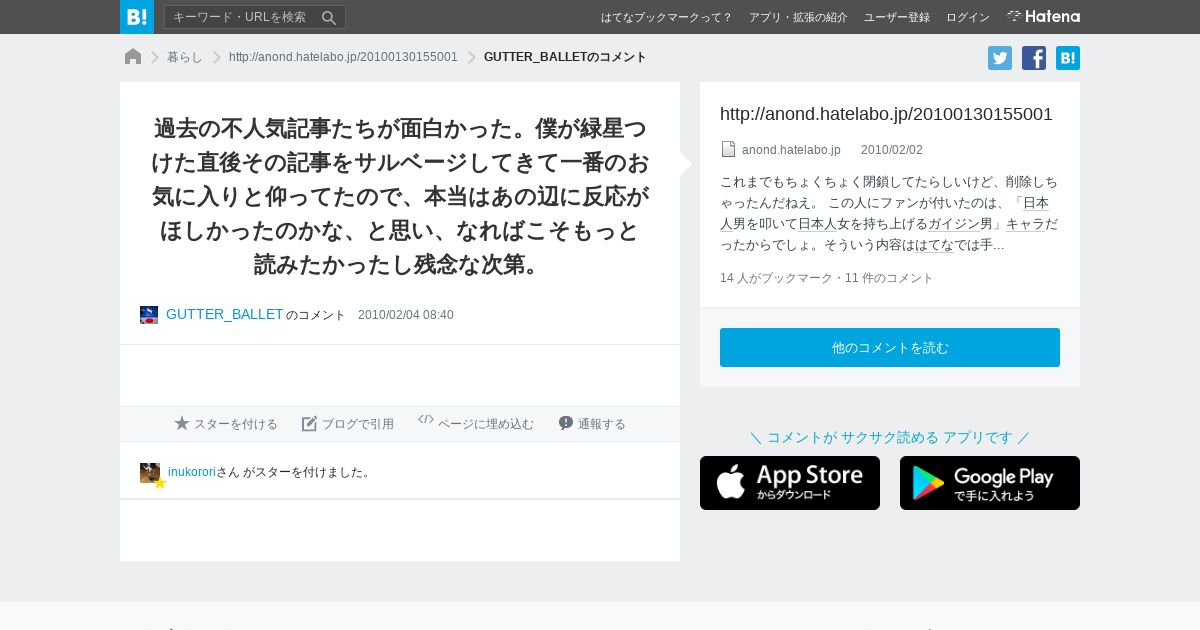Click the star icon to add star

click(x=182, y=423)
